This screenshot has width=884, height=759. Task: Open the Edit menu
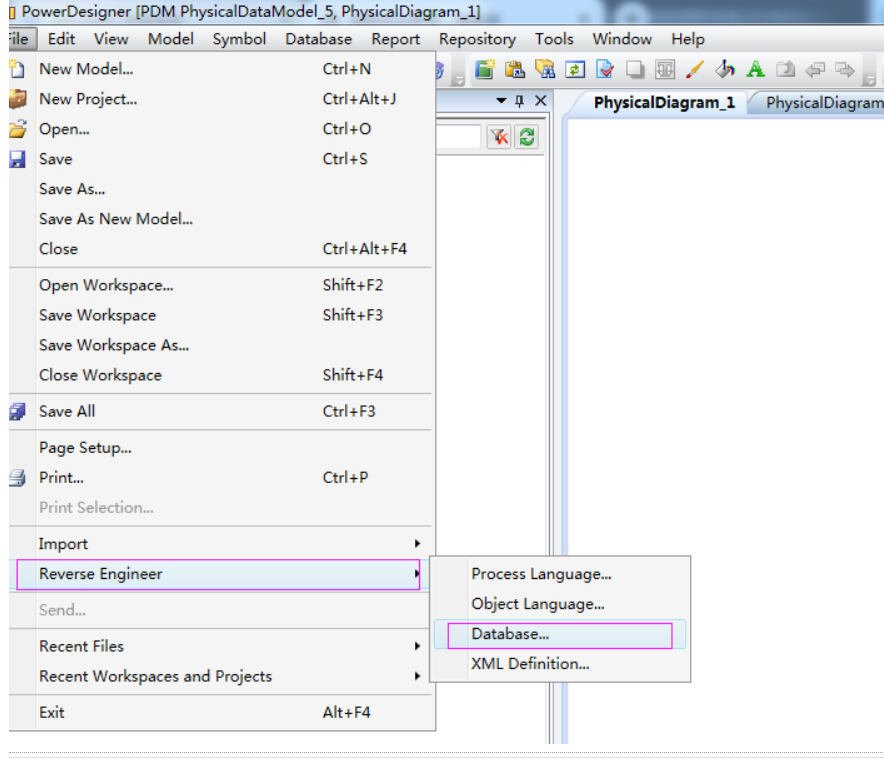[x=61, y=39]
